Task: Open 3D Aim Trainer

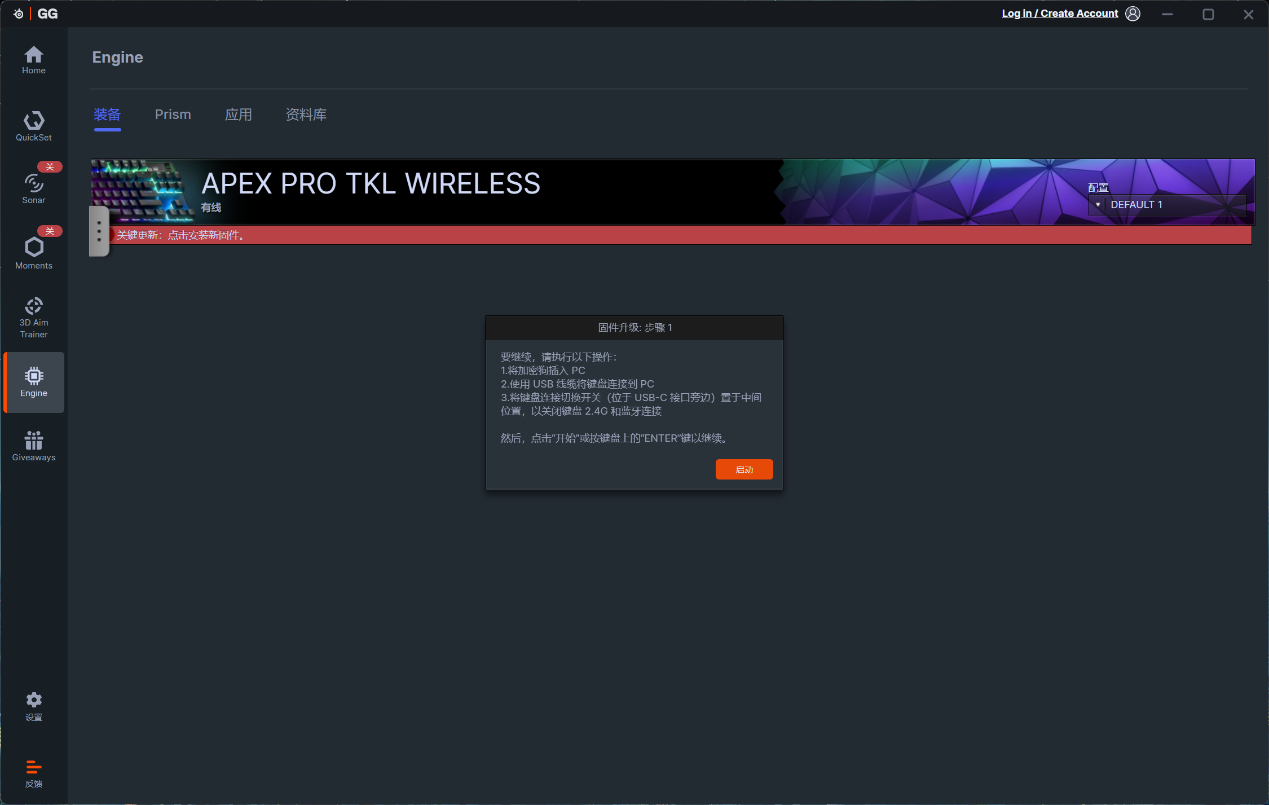Action: point(34,317)
